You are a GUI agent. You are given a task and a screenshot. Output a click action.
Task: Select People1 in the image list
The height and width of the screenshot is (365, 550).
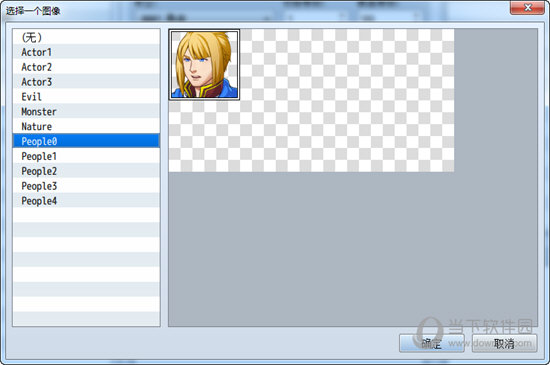[86, 156]
